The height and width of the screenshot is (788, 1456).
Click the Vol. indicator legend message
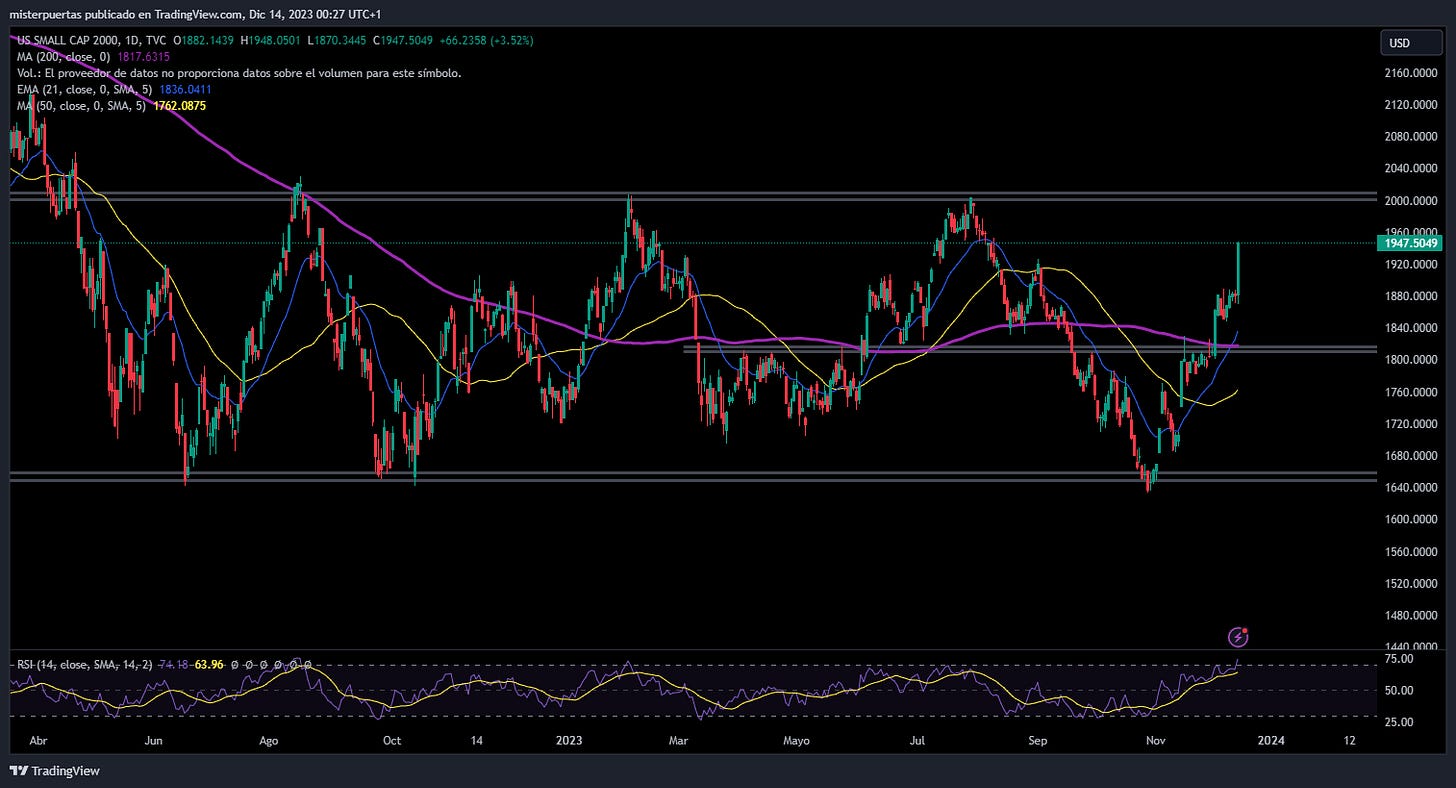coord(239,73)
